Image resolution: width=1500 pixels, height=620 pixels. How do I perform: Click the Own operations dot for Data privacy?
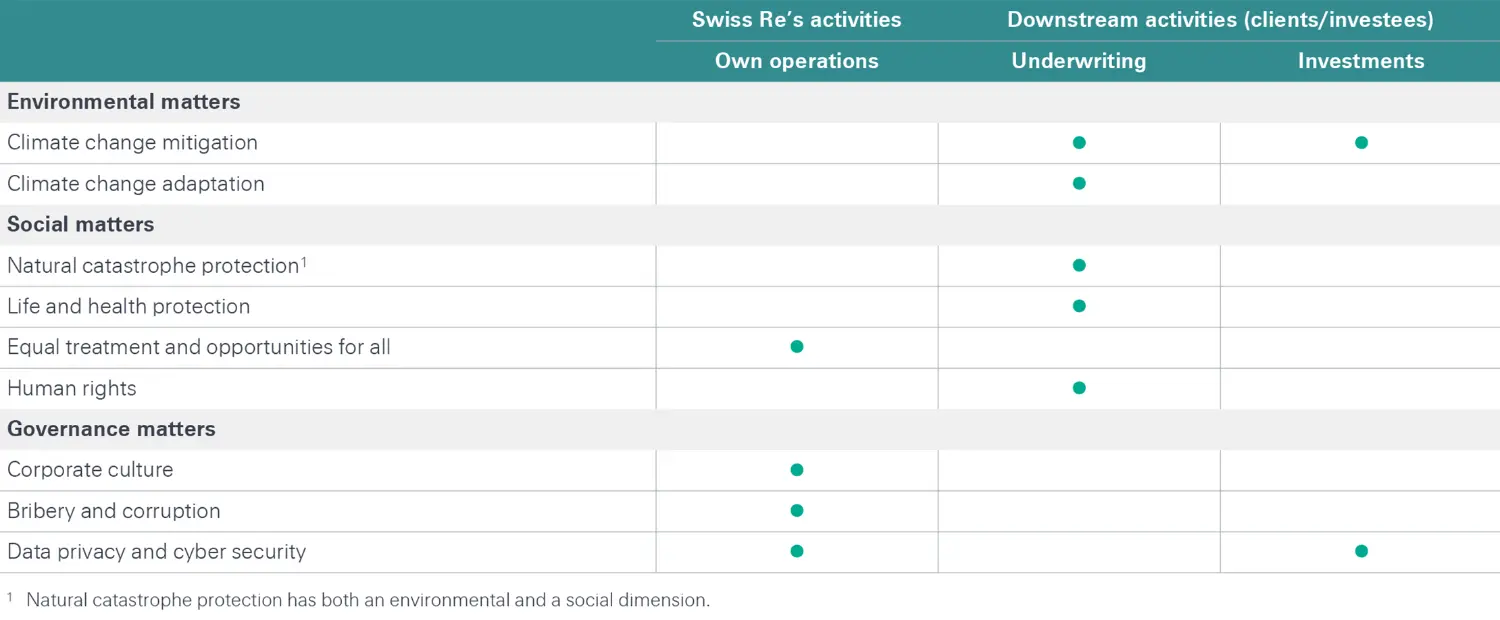(x=797, y=551)
